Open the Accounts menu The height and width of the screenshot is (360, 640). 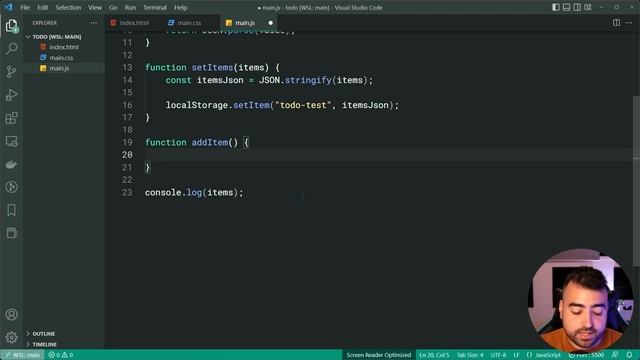click(11, 315)
